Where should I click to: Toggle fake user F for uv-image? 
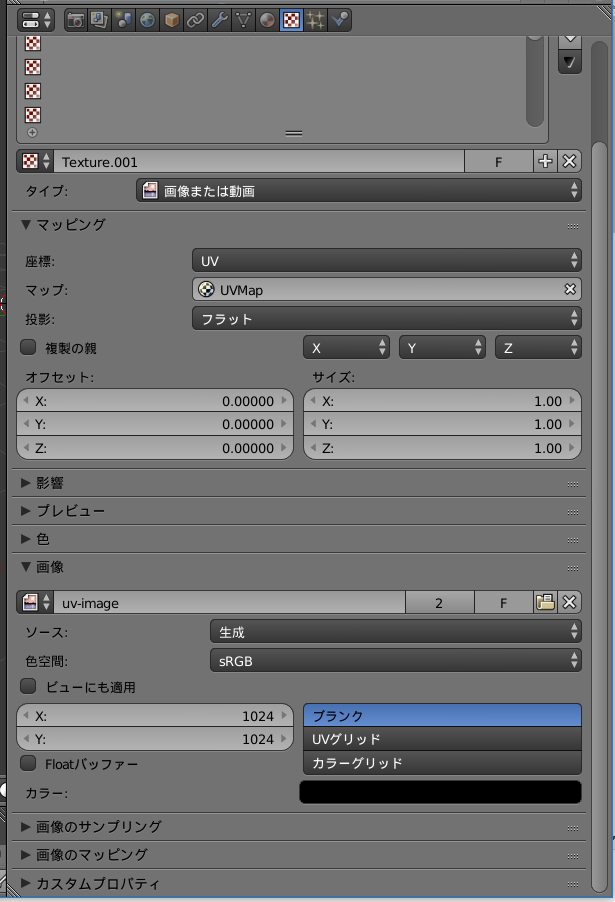click(503, 602)
